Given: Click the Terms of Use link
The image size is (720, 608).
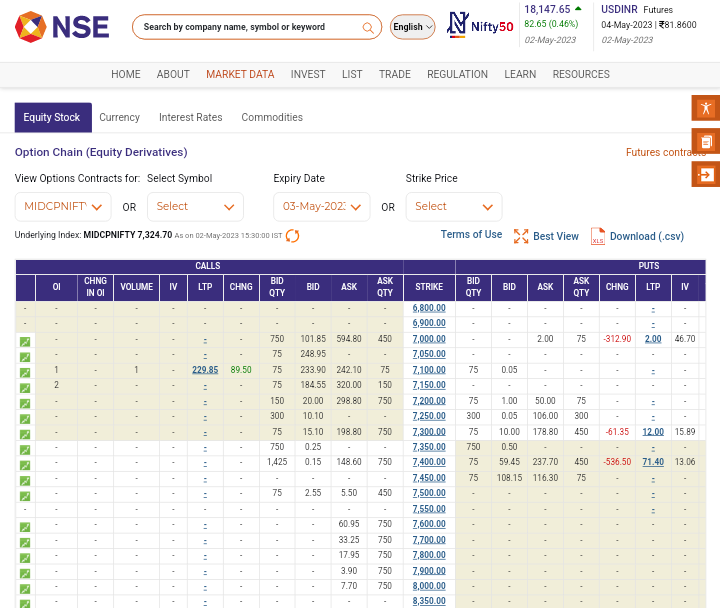Looking at the screenshot, I should [x=471, y=235].
